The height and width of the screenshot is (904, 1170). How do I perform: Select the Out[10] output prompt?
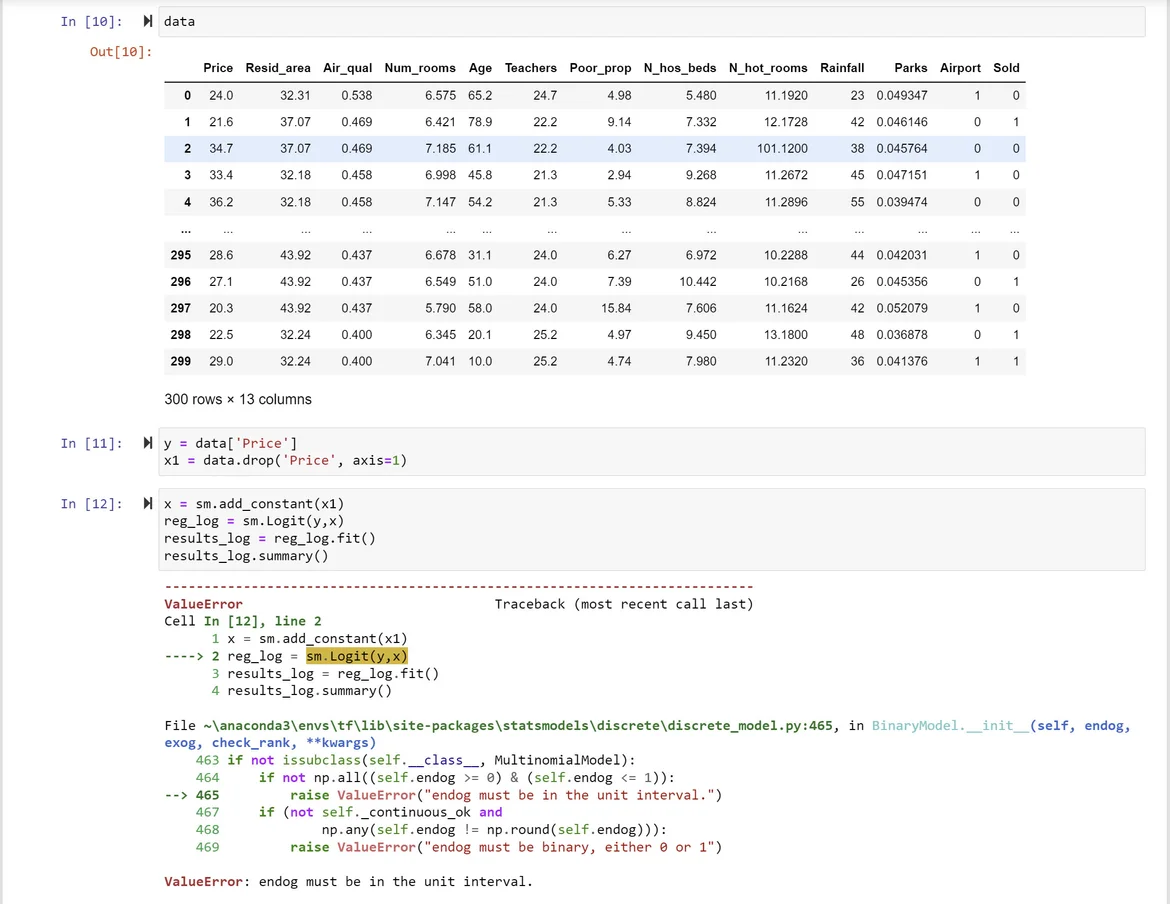click(x=120, y=51)
